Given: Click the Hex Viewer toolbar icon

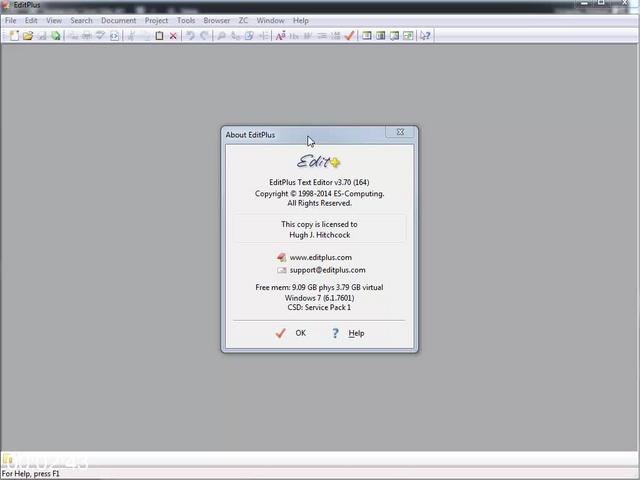Looking at the screenshot, I should [x=294, y=36].
